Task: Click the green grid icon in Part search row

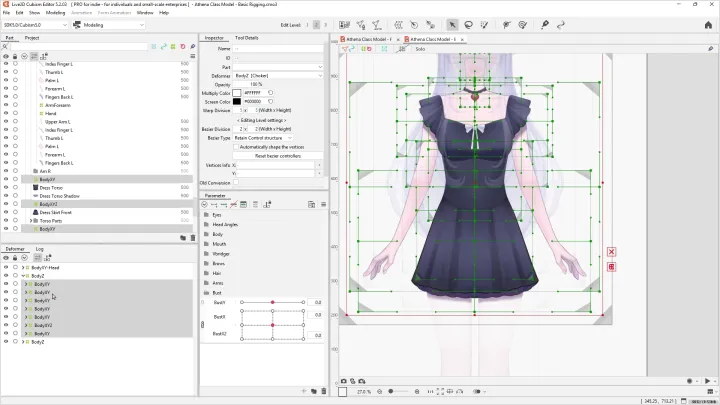Action: click(x=173, y=46)
